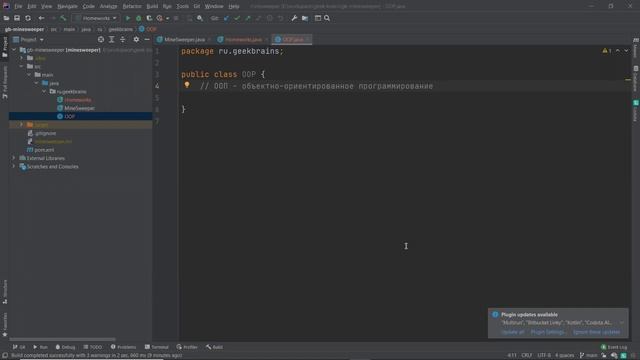Switch to the Homeworks.java tab
This screenshot has height=360, width=640.
click(x=244, y=40)
